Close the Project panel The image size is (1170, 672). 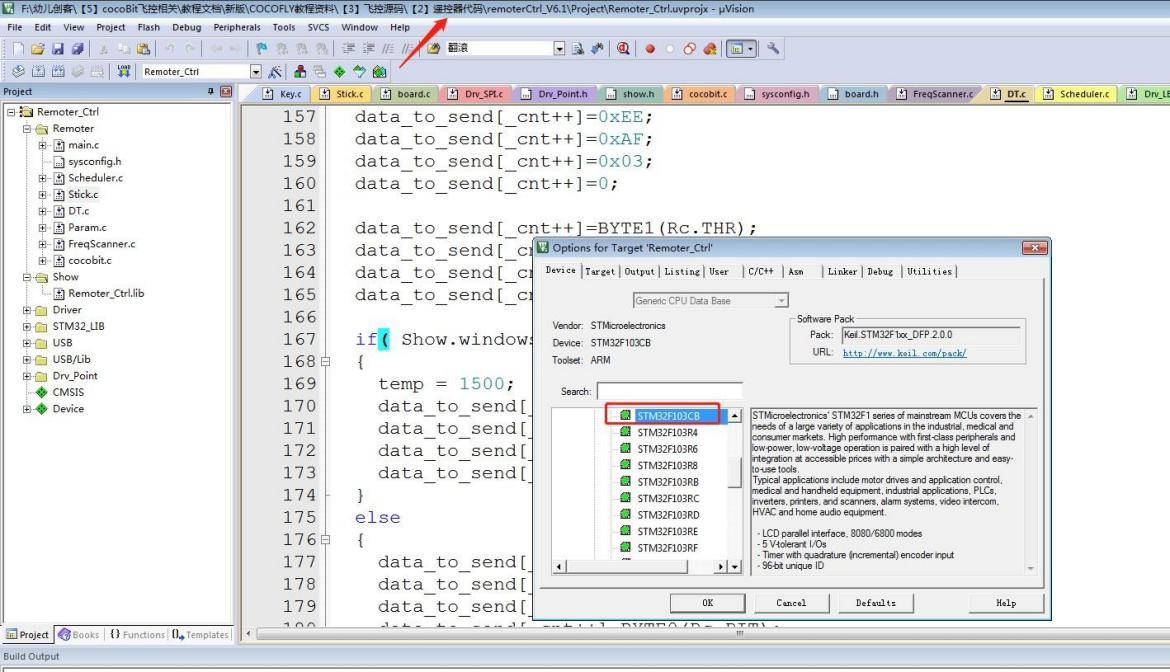tap(226, 92)
